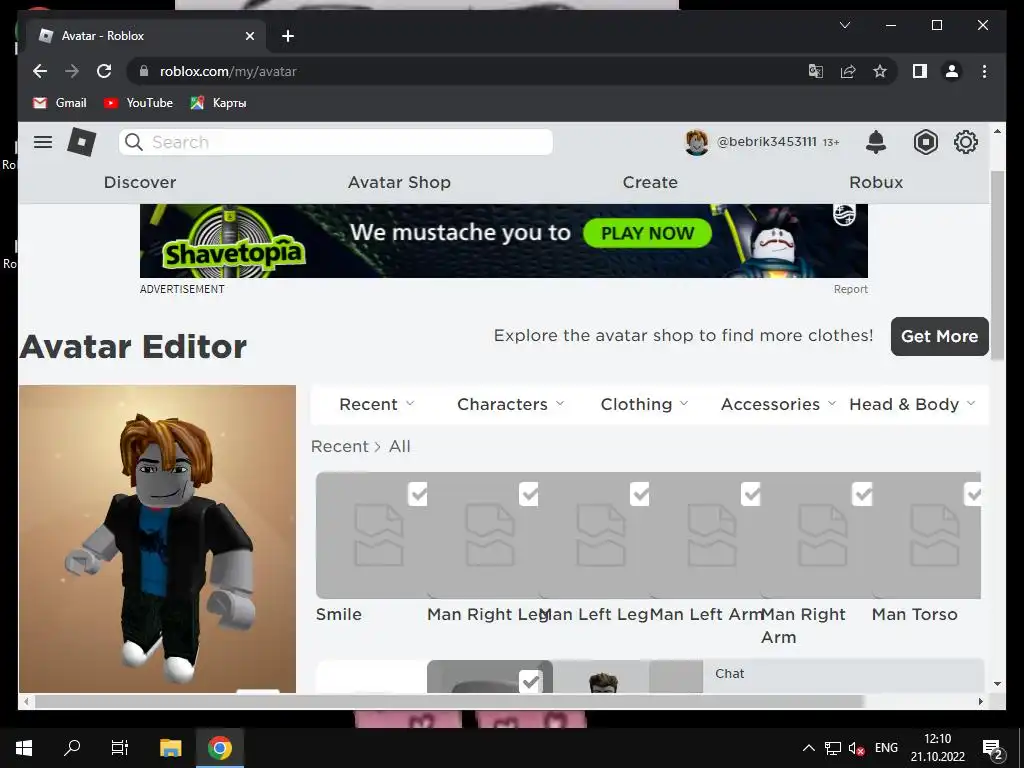The image size is (1024, 768).
Task: Share this page from the address bar
Action: coord(848,71)
